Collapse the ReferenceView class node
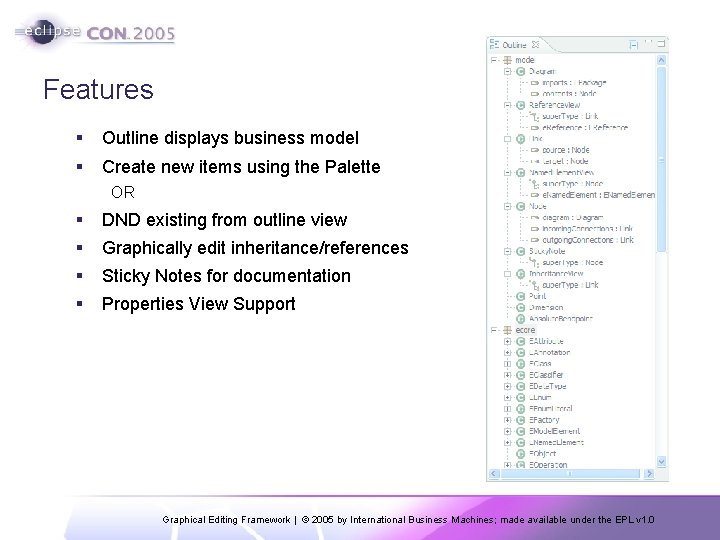Viewport: 720px width, 540px height. tap(507, 105)
